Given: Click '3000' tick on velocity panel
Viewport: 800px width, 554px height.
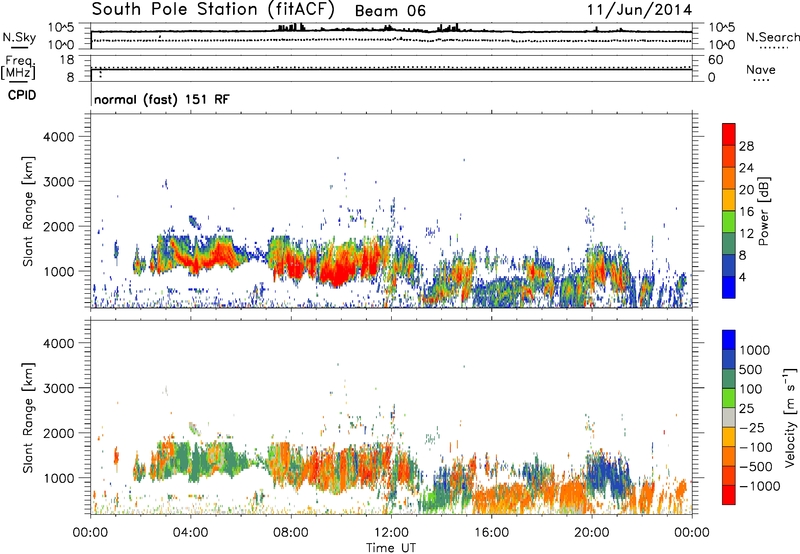Looking at the screenshot, I should click(59, 388).
